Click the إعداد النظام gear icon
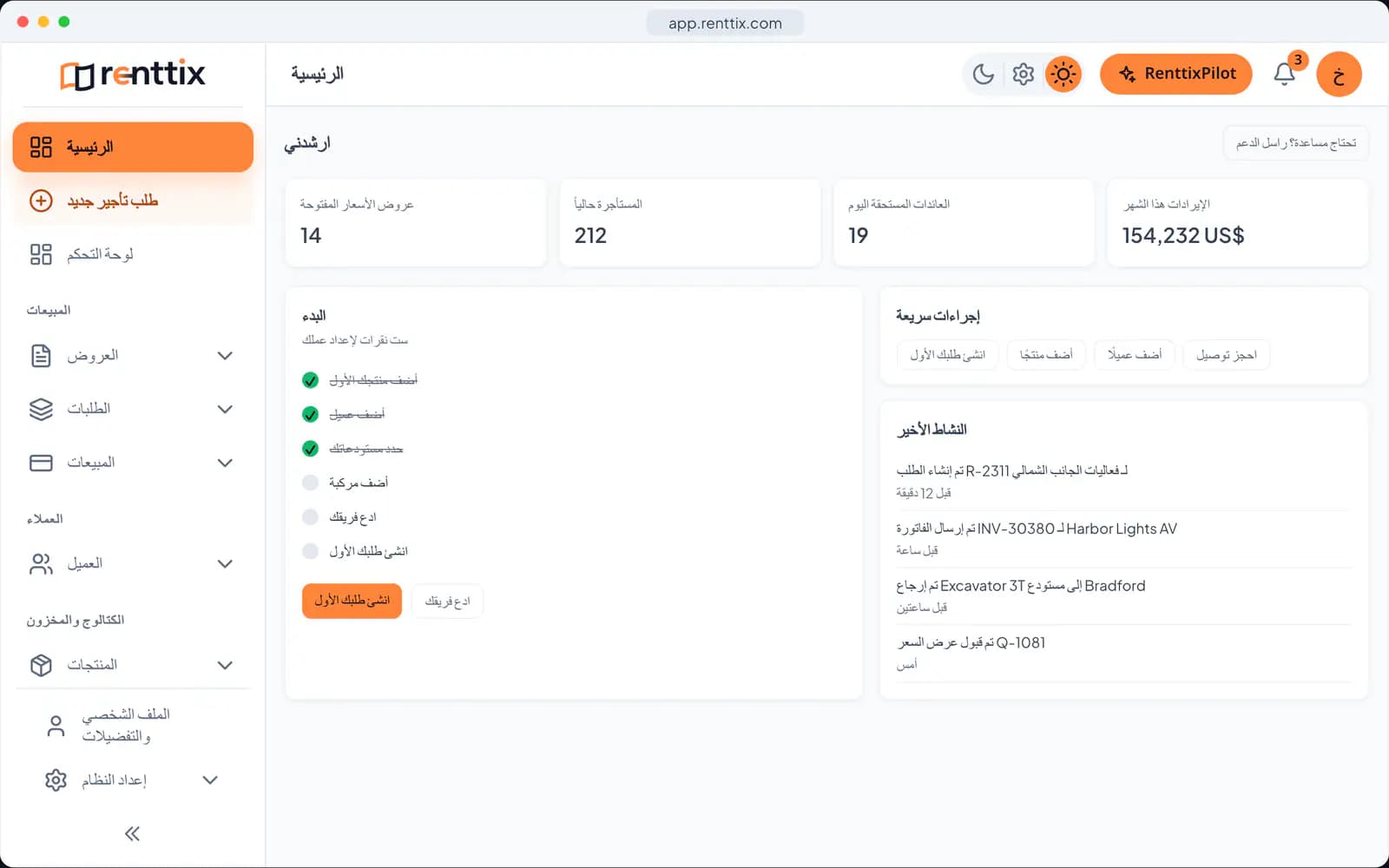 [56, 780]
